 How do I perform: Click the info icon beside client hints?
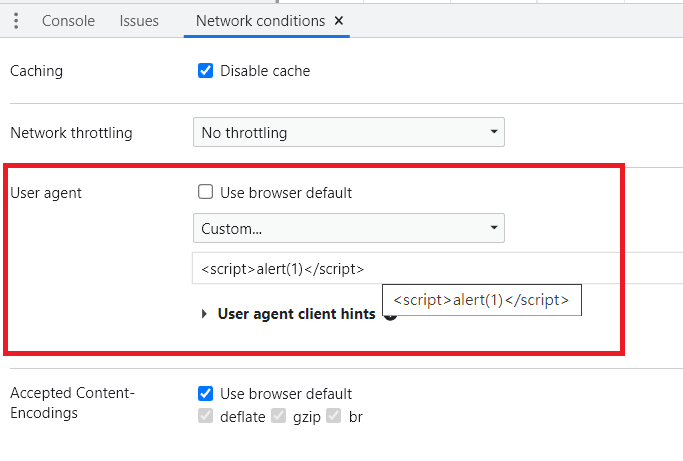click(x=390, y=316)
